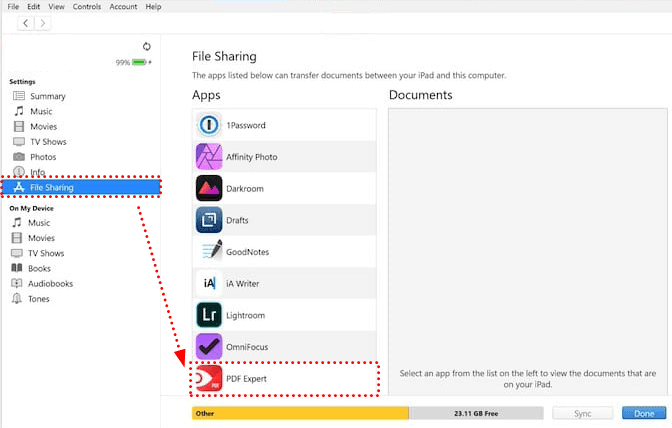Select Photos label in the sidebar
The image size is (672, 428).
43,157
